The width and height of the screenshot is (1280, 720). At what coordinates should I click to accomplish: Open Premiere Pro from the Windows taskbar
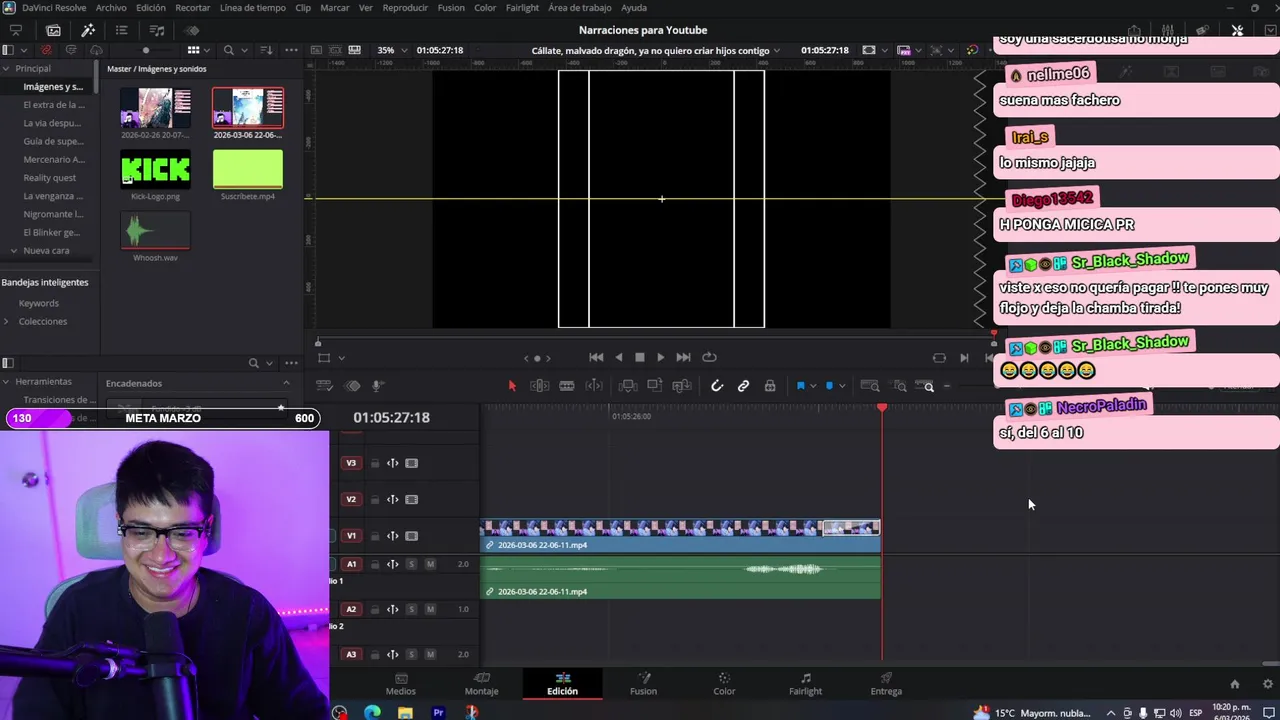(x=438, y=712)
